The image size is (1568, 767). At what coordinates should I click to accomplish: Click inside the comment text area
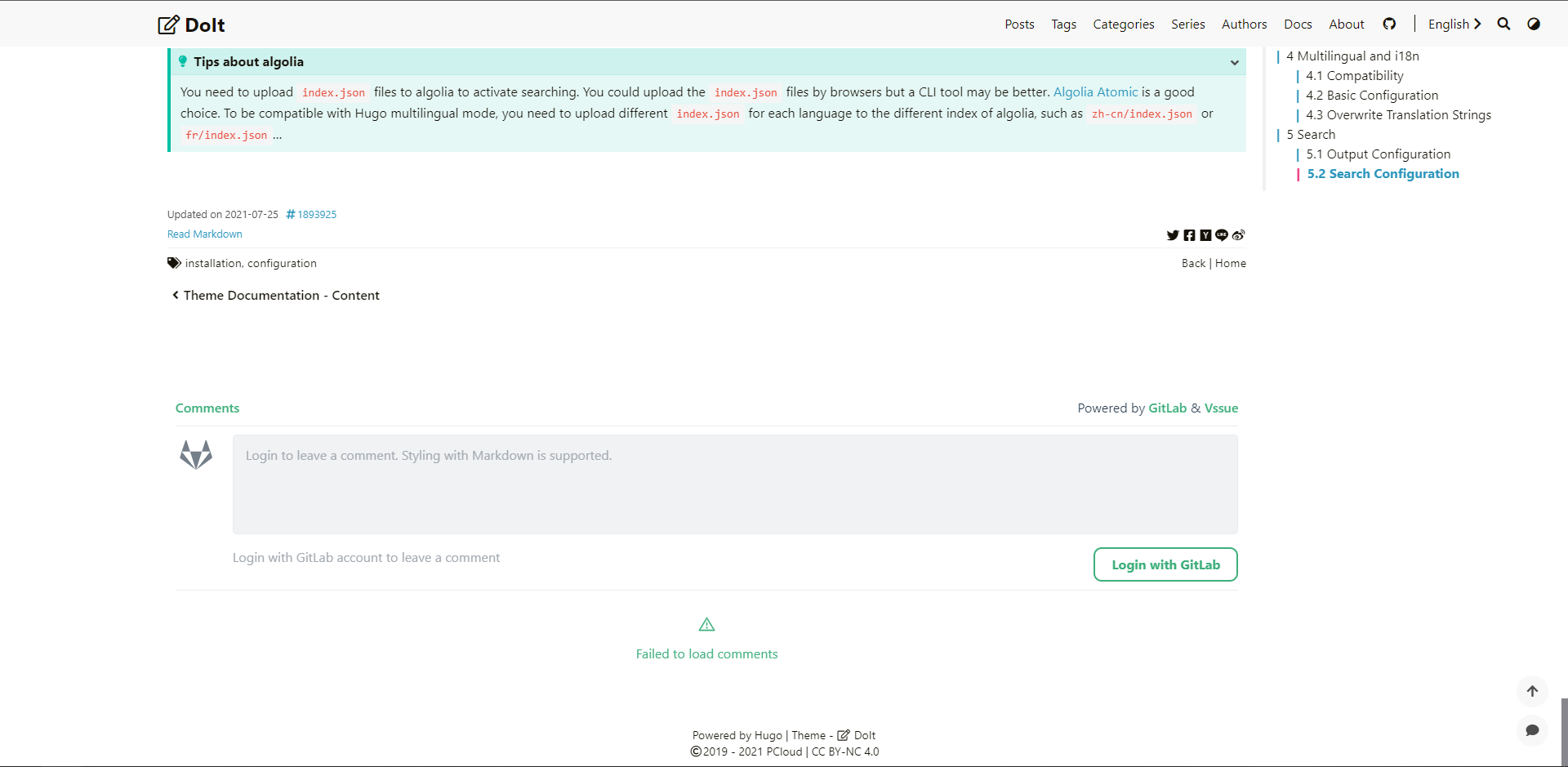coord(733,484)
